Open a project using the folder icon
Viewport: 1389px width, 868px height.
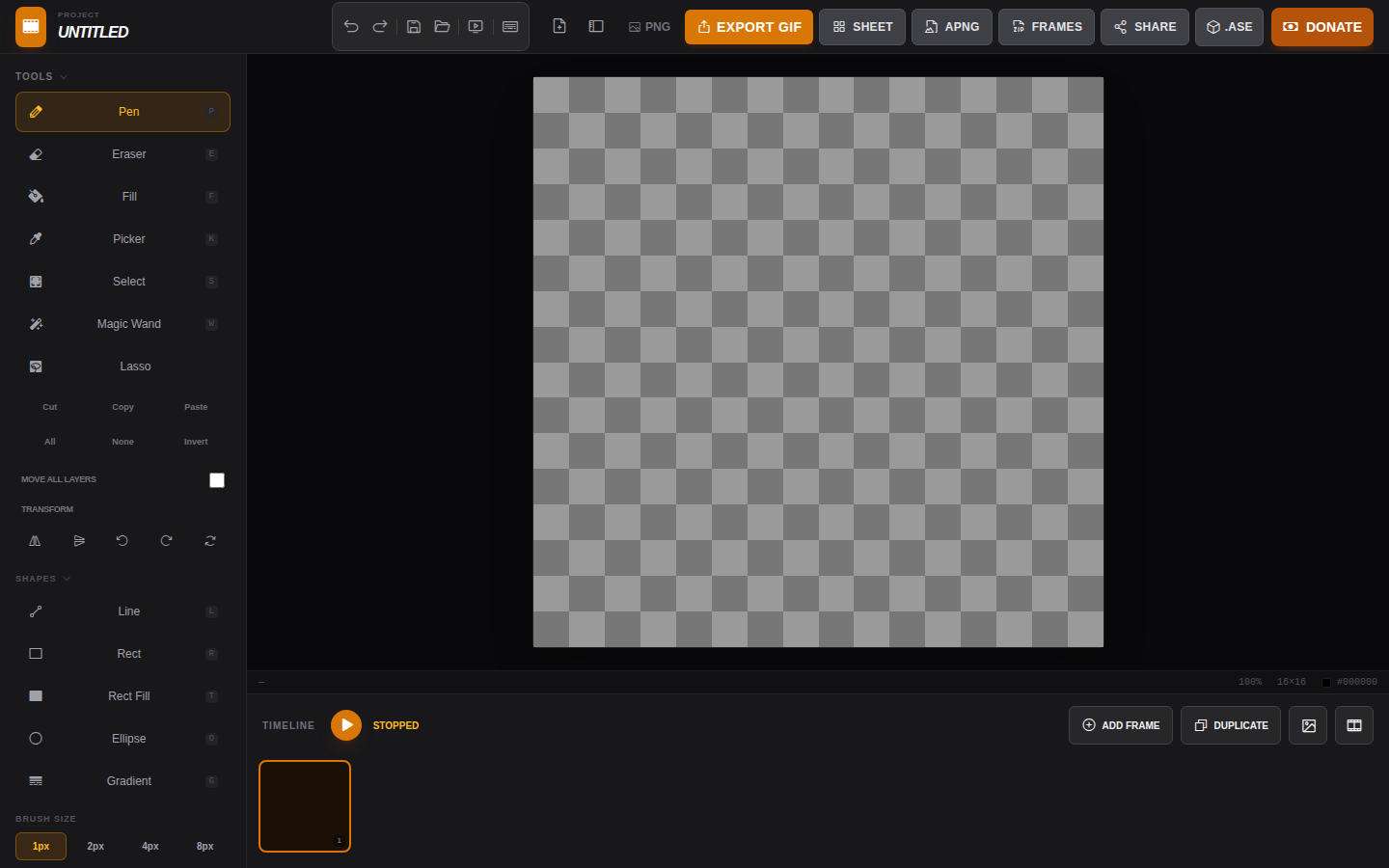[x=443, y=27]
